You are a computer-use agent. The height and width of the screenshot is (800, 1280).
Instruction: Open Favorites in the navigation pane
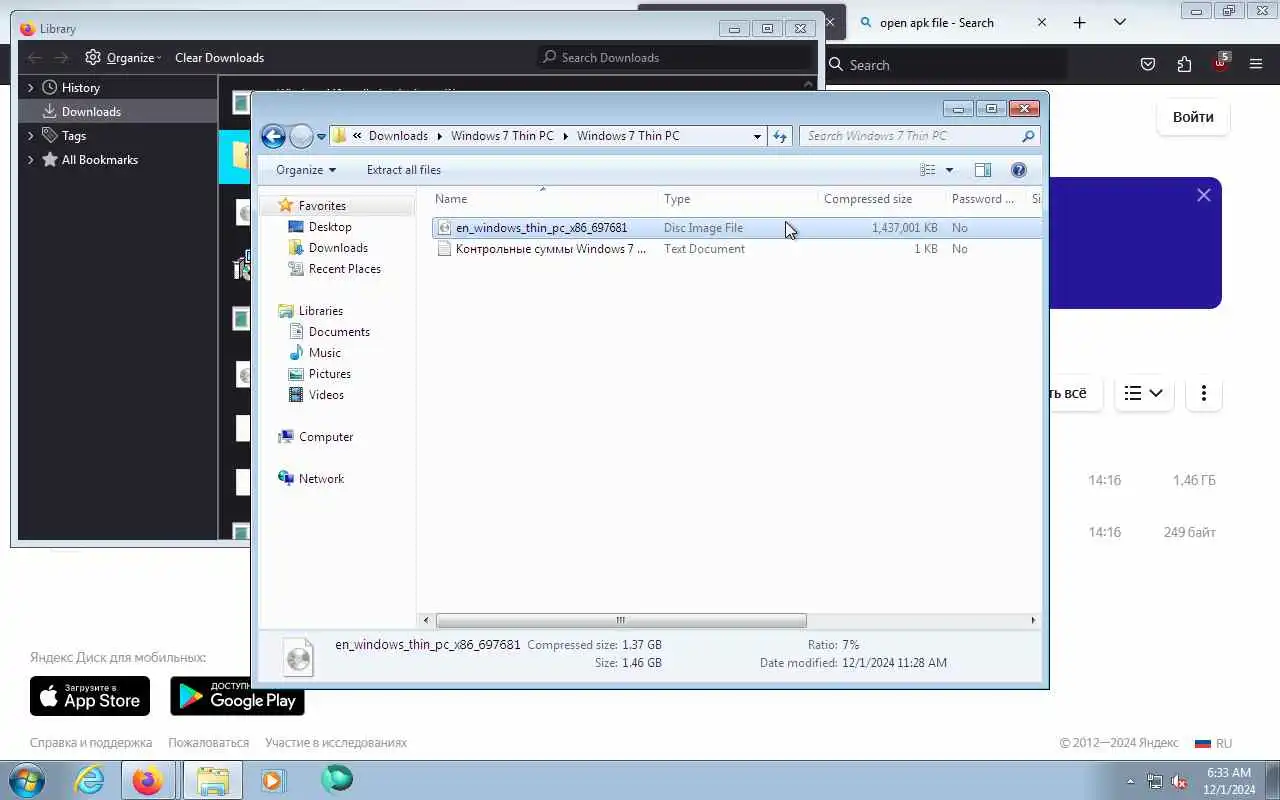click(x=322, y=206)
